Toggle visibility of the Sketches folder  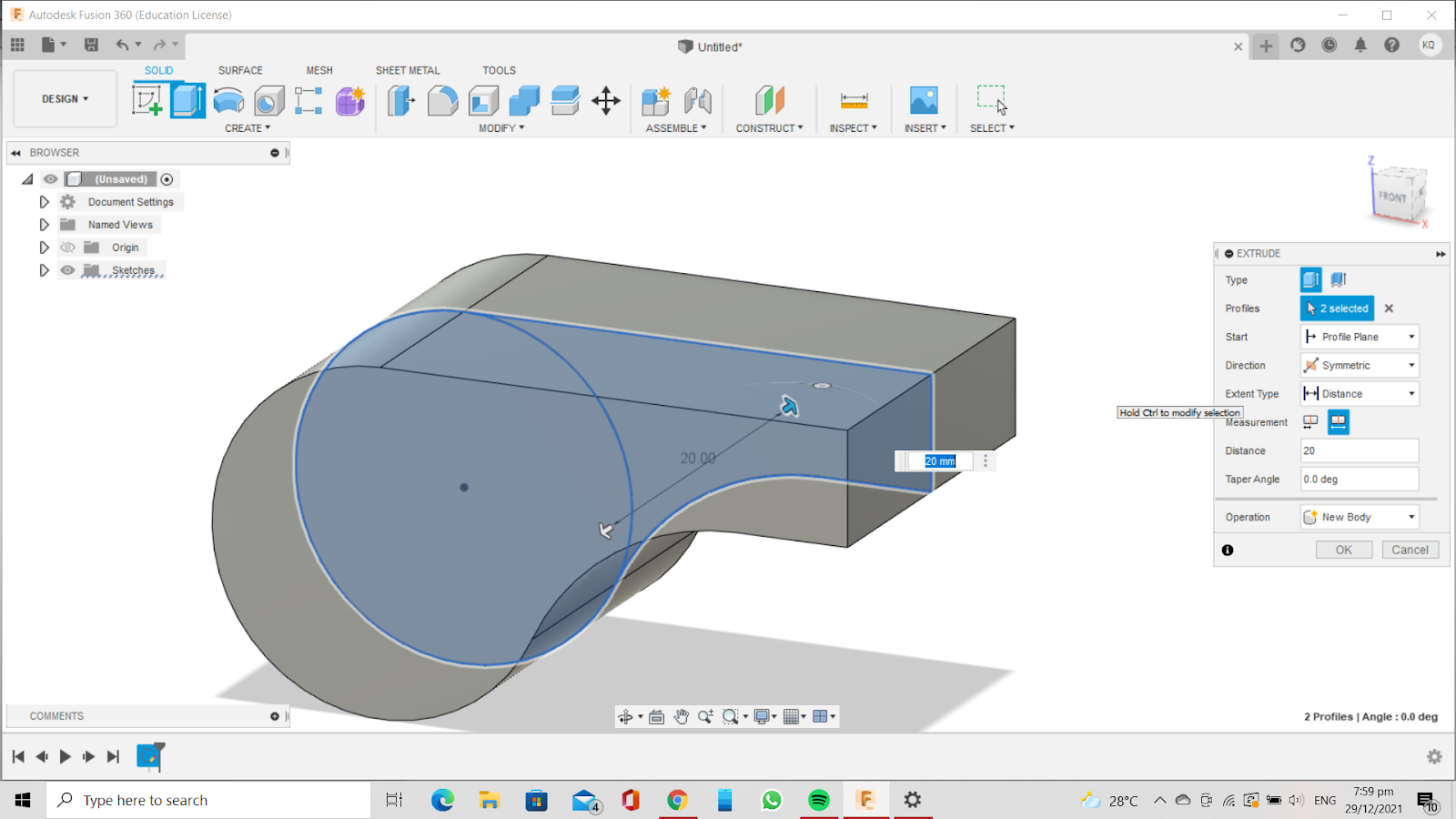click(x=67, y=270)
